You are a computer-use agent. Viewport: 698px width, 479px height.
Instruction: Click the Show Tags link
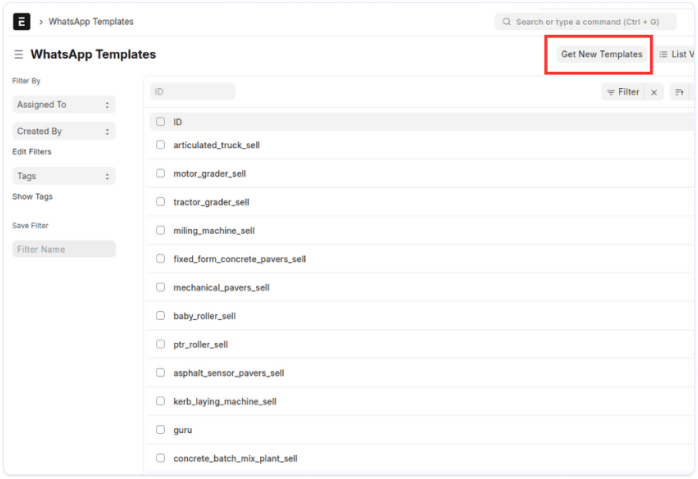(x=32, y=197)
